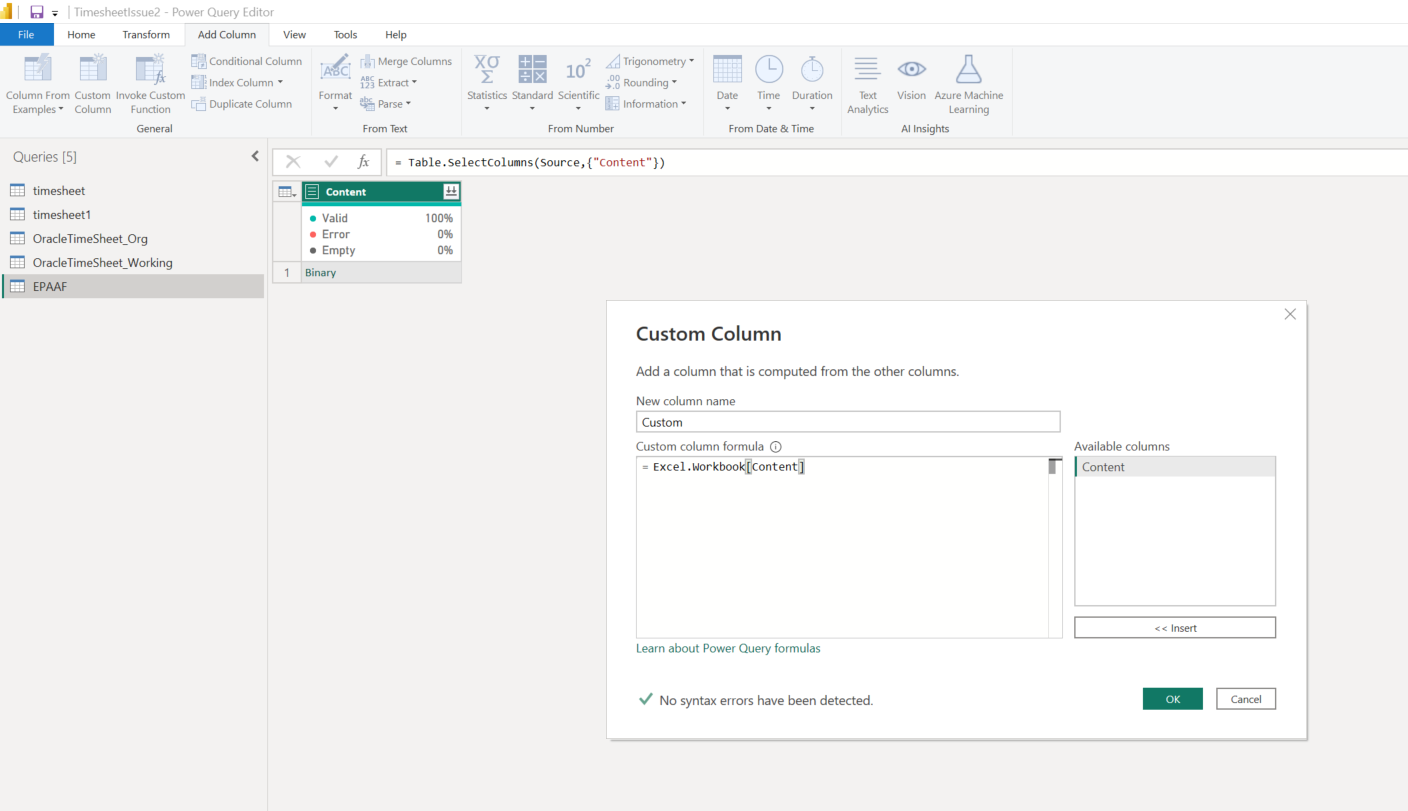The image size is (1408, 811).
Task: Switch to the View tab
Action: (294, 35)
